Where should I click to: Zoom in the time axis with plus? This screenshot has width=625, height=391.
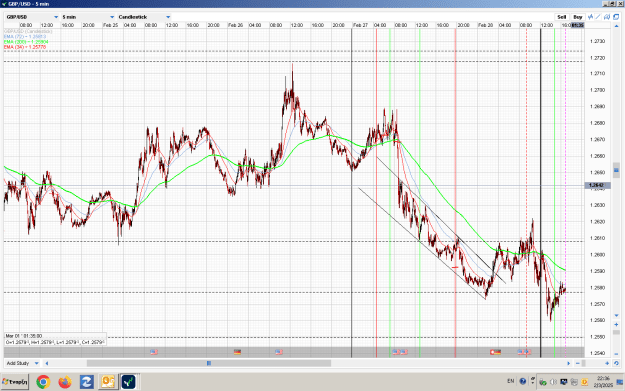[x=607, y=363]
